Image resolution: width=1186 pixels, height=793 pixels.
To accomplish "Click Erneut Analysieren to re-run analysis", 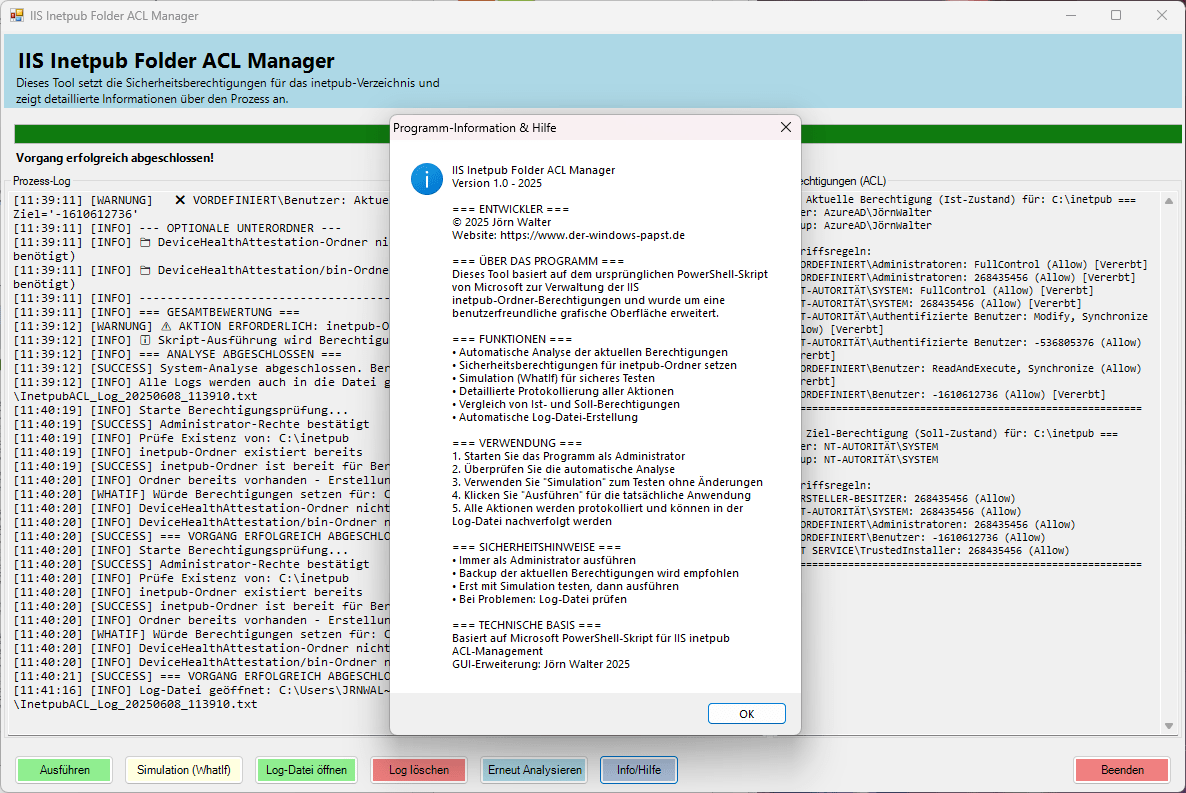I will pyautogui.click(x=534, y=770).
